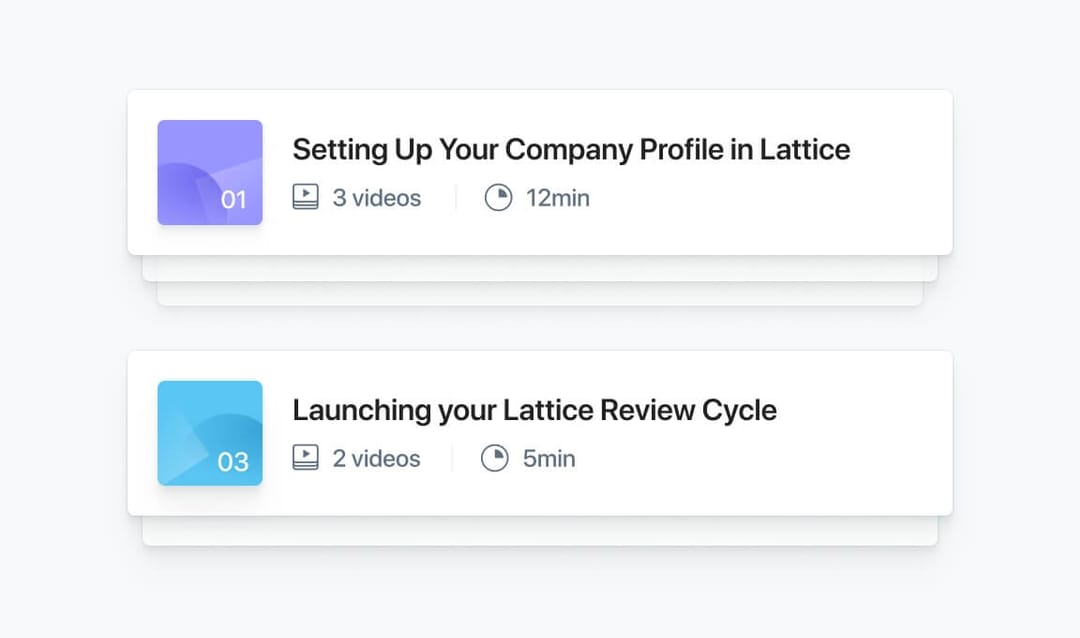Select the first course card
This screenshot has height=638, width=1080.
point(540,170)
